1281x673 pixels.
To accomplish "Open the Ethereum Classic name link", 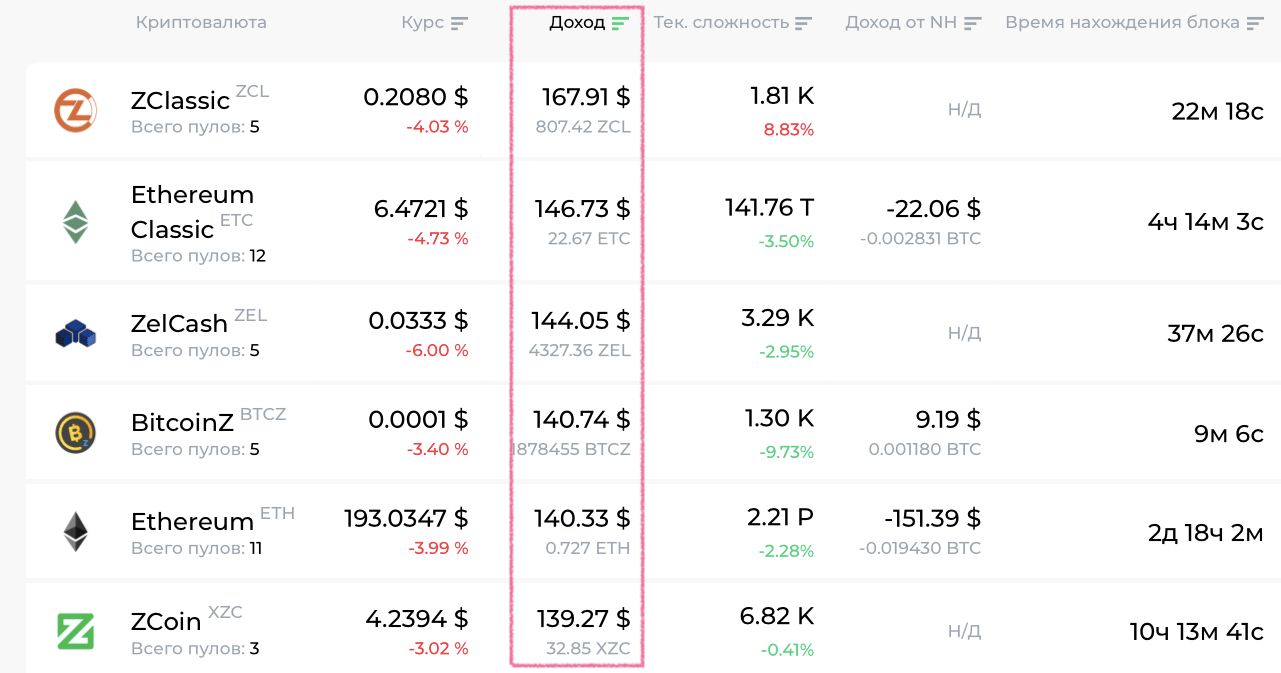I will tap(192, 211).
